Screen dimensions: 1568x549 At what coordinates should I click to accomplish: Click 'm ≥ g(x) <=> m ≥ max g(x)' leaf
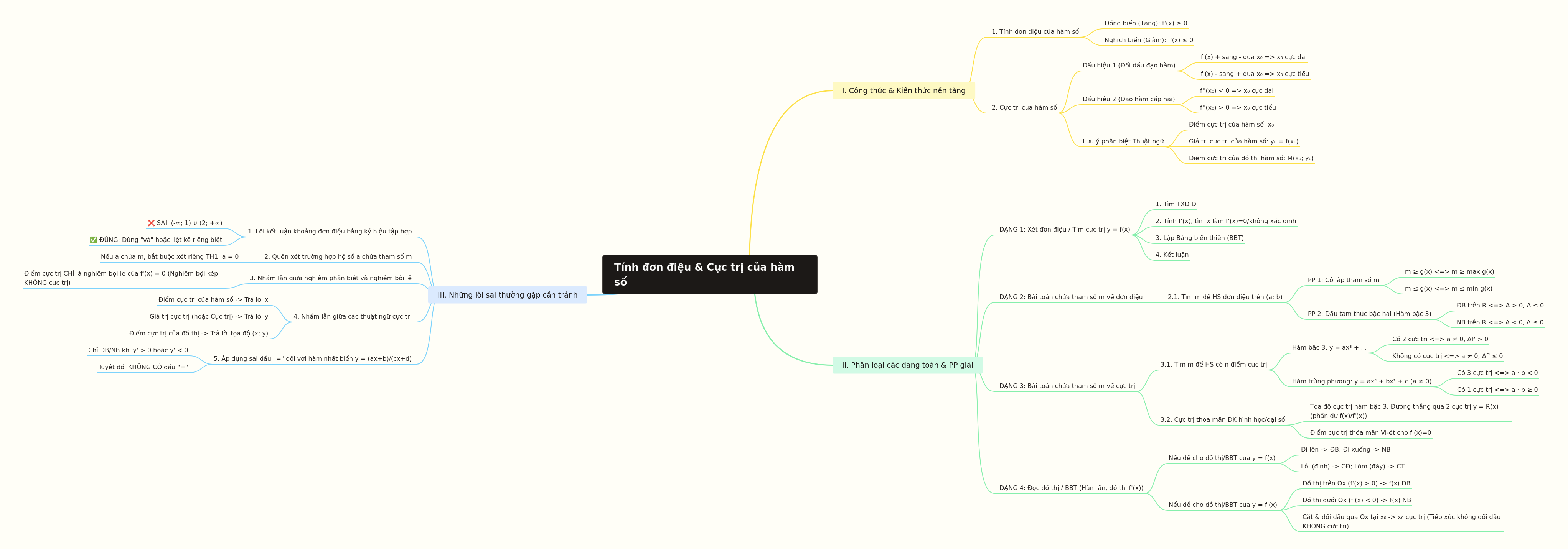click(x=1449, y=272)
